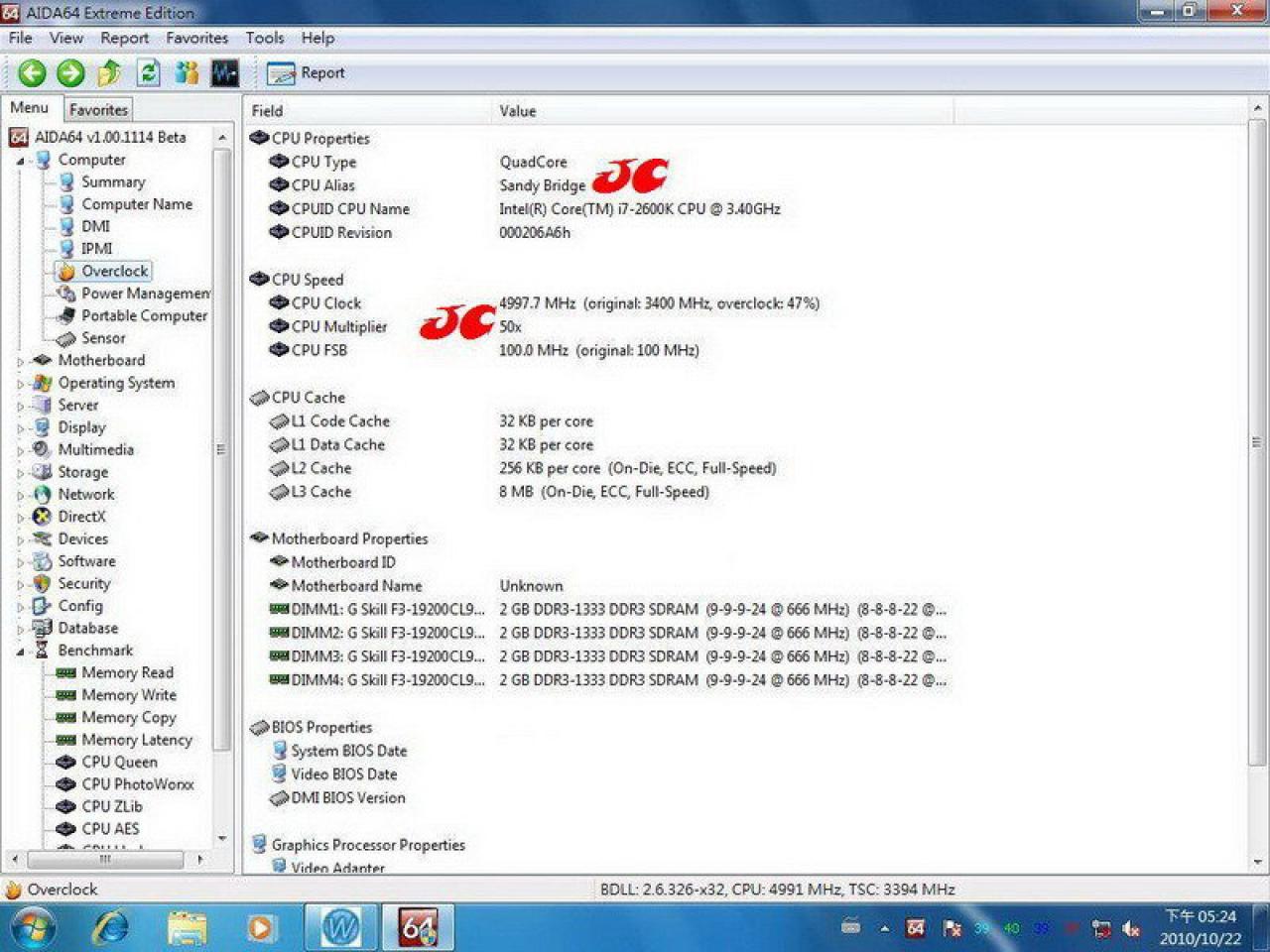
Task: Select DMI in the tree
Action: (95, 226)
